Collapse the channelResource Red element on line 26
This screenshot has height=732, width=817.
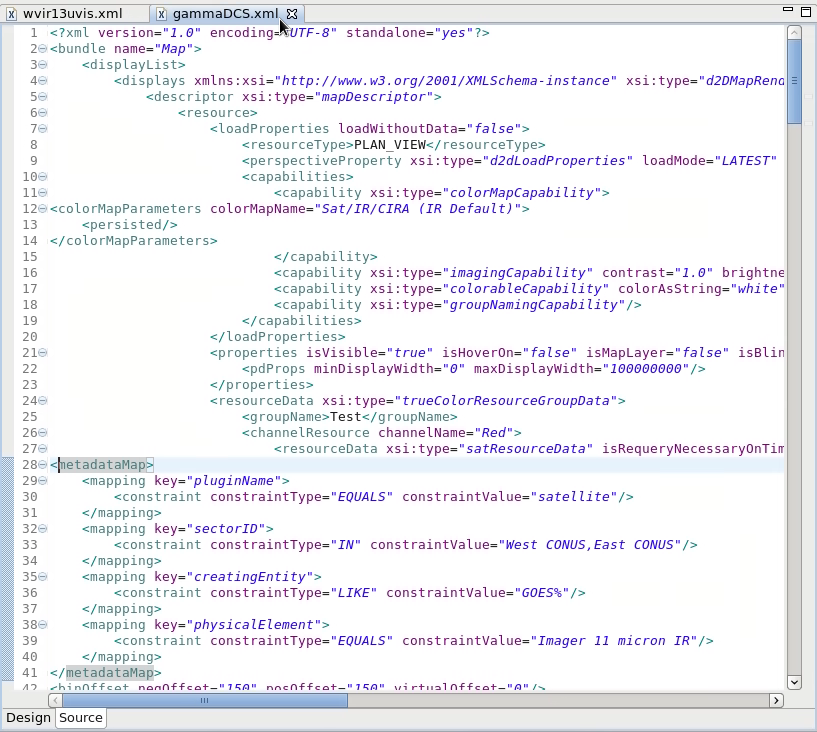[x=43, y=433]
